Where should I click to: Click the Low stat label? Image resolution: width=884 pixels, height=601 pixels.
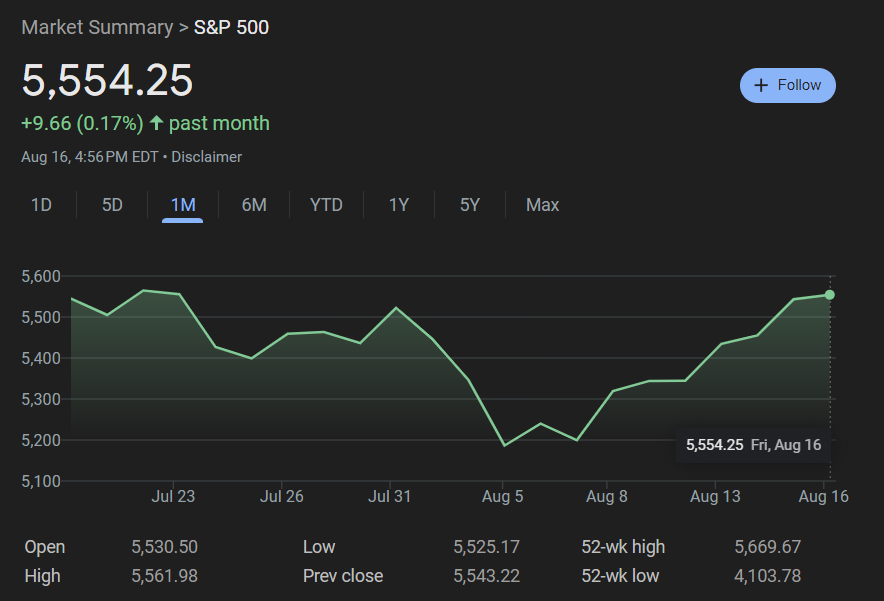pos(319,547)
